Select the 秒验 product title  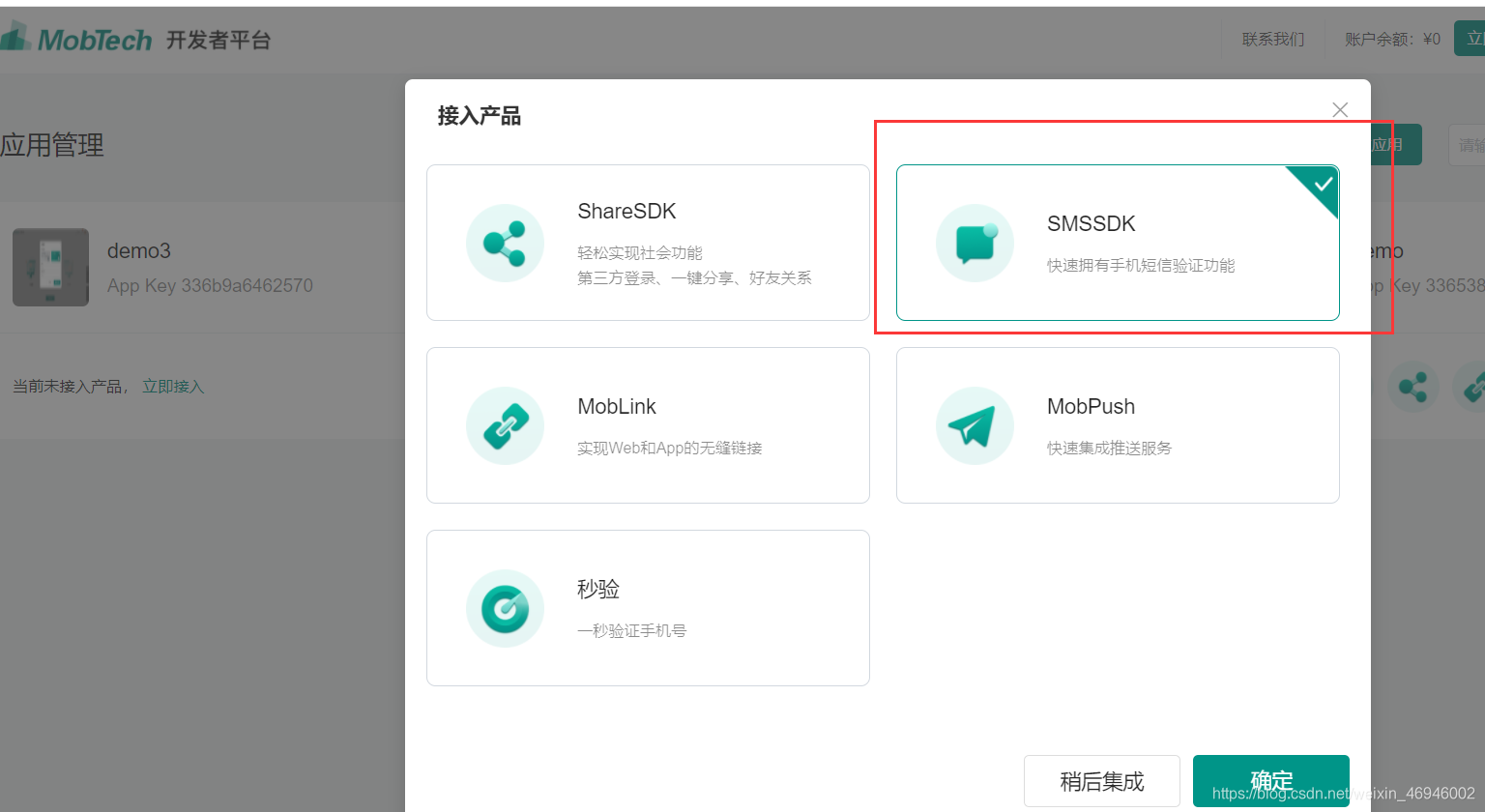pos(598,589)
